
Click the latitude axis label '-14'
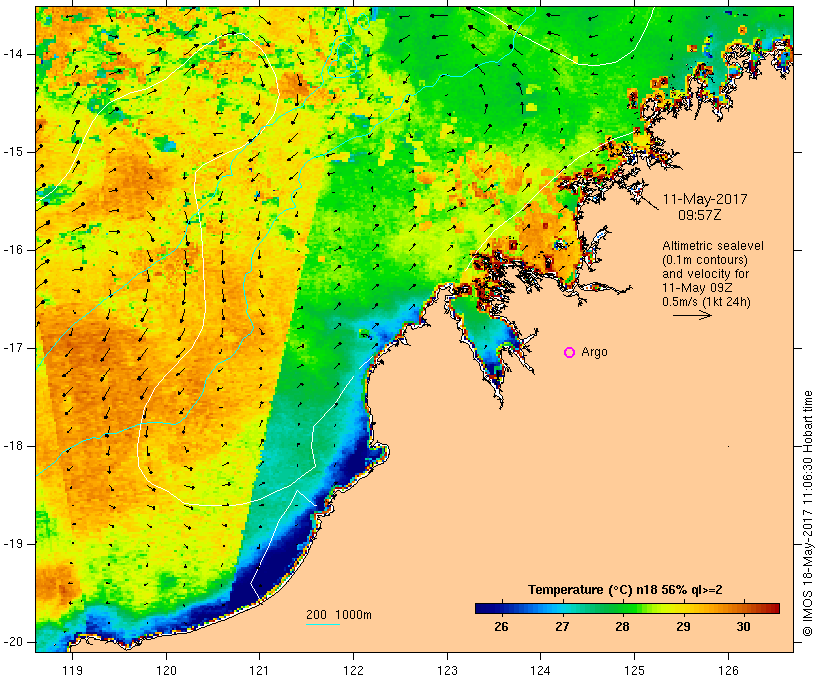click(12, 54)
